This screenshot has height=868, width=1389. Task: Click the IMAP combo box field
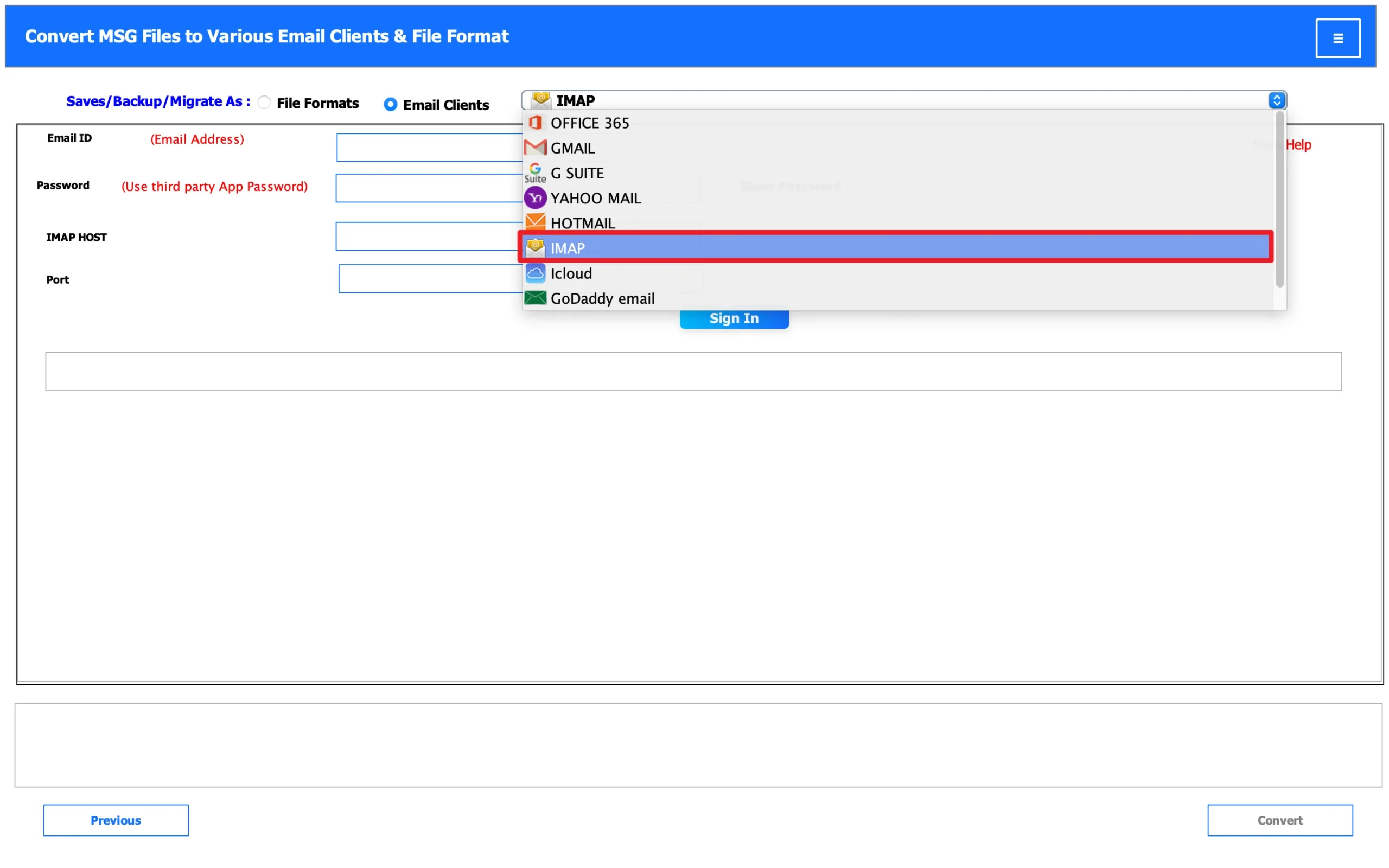pyautogui.click(x=903, y=100)
